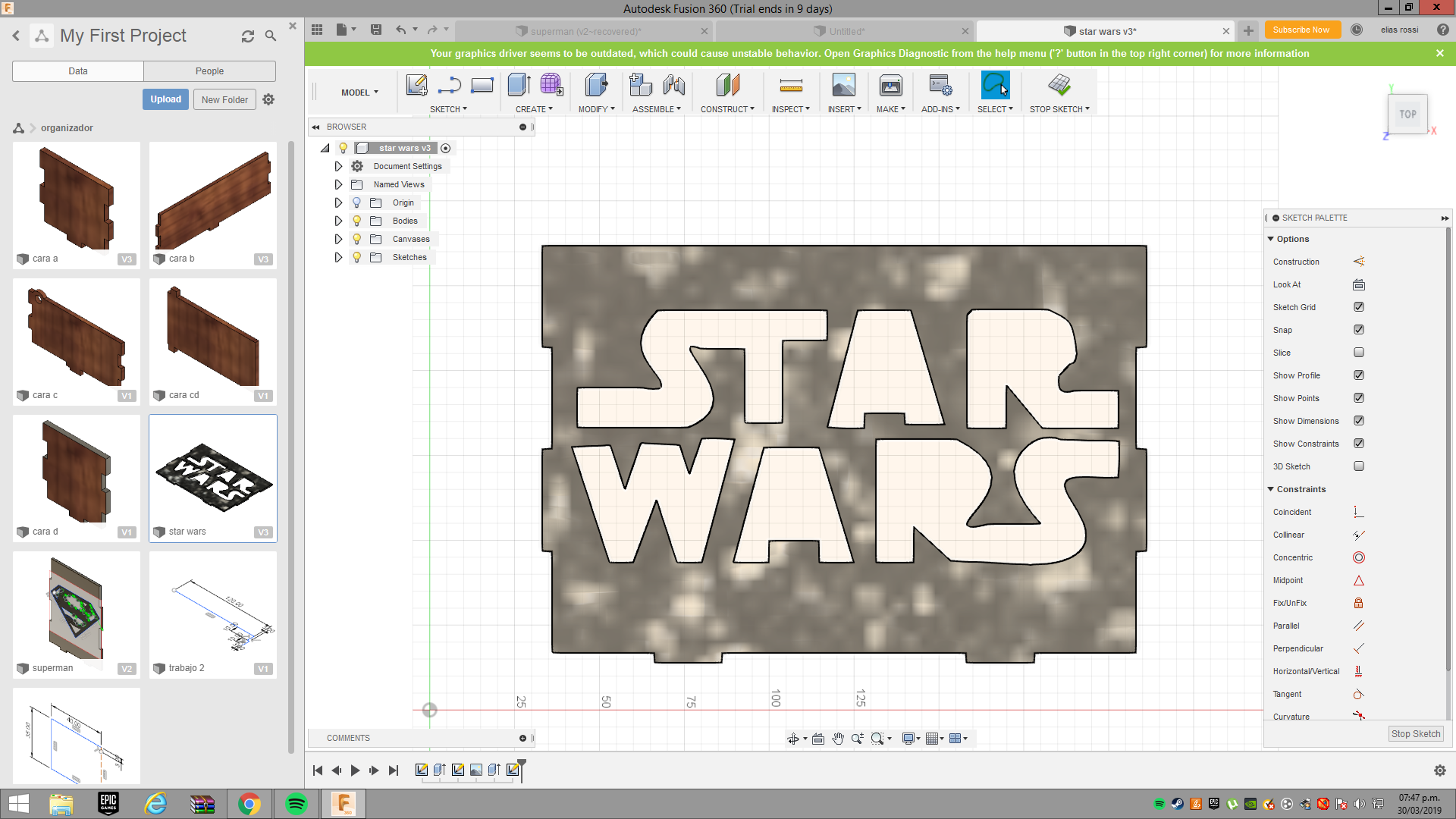Image resolution: width=1456 pixels, height=819 pixels.
Task: Select the New Component assemble icon
Action: pos(640,85)
